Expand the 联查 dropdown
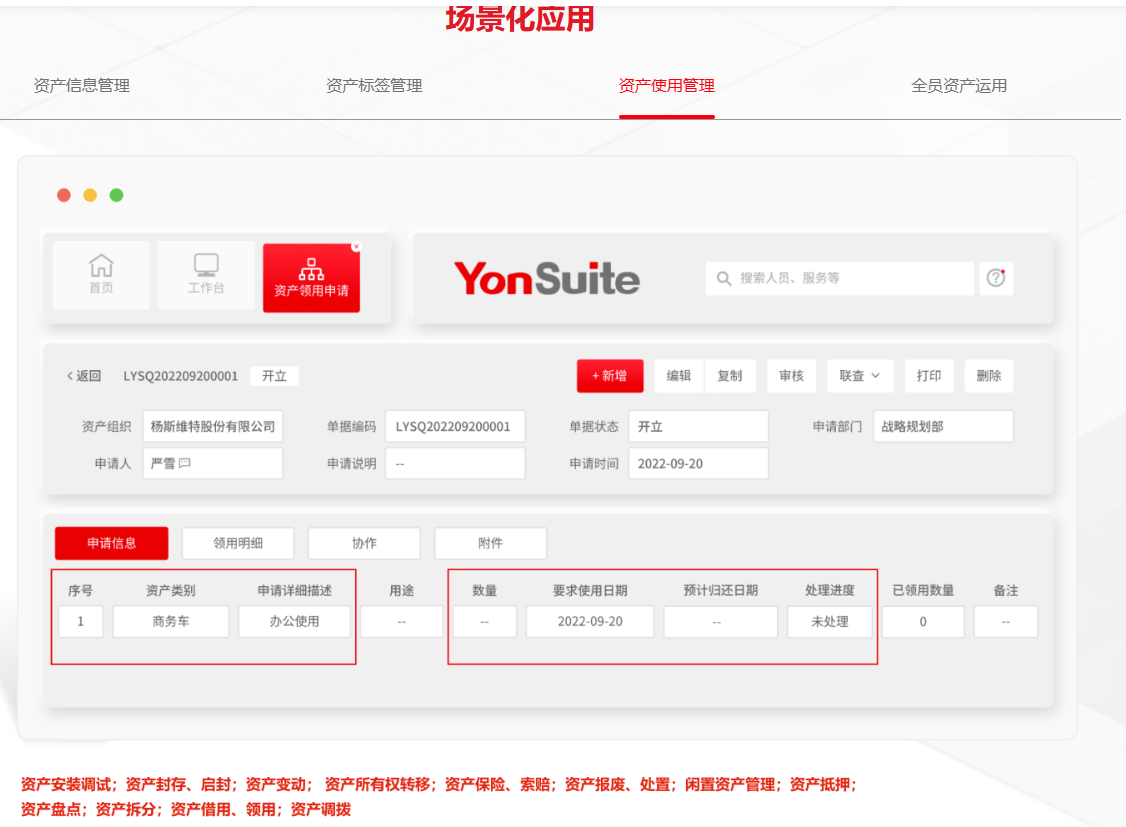 pos(860,376)
